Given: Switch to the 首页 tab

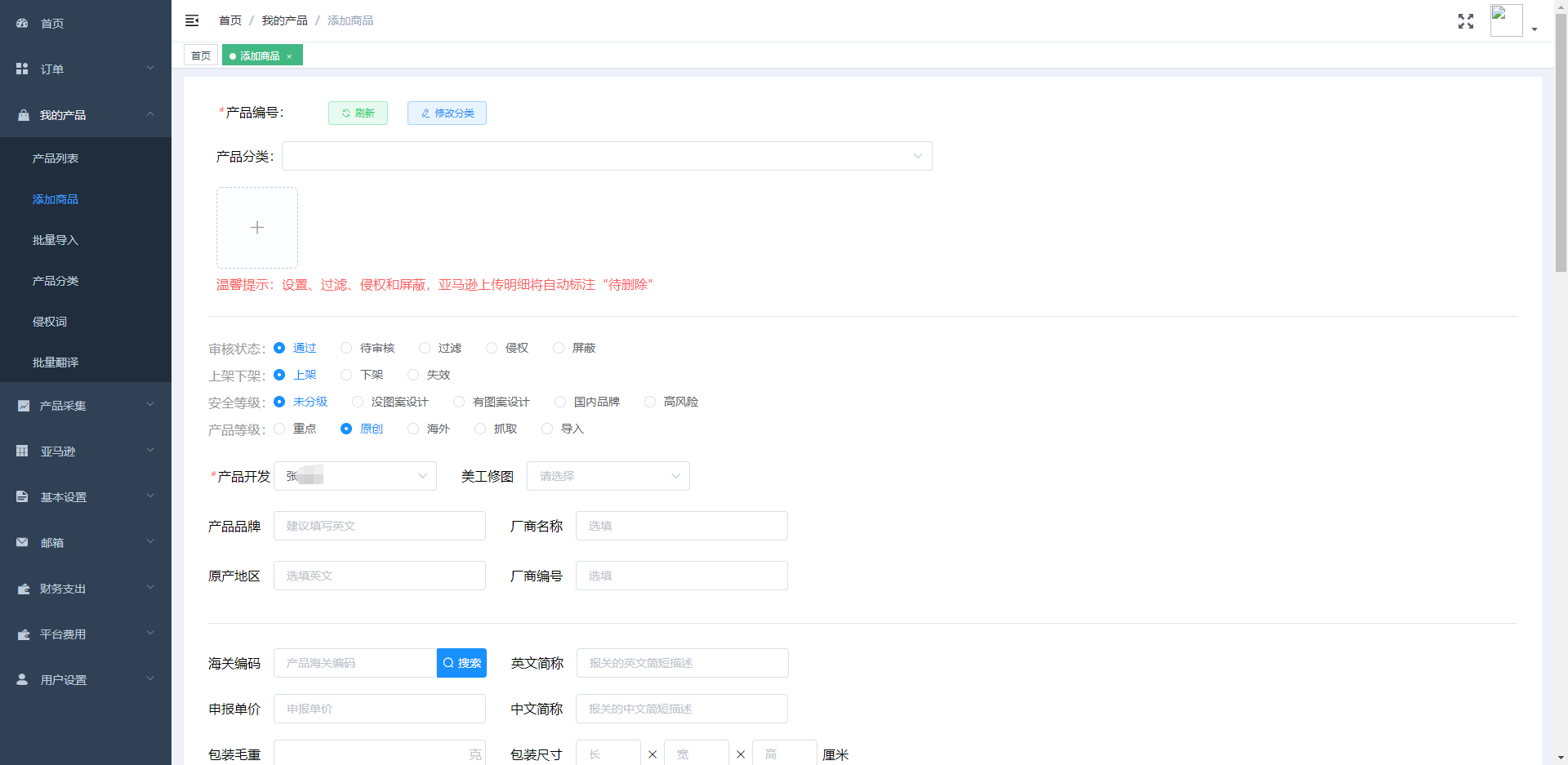Looking at the screenshot, I should coord(201,56).
